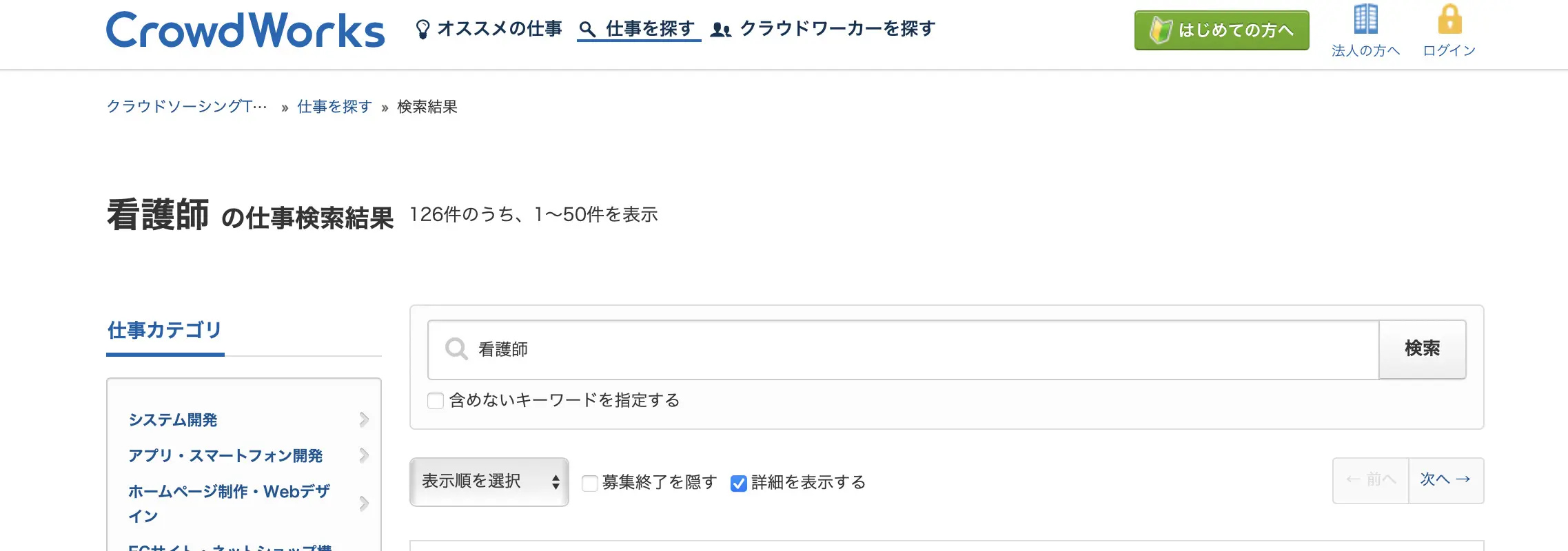Expand the アプリ・スマートフォン開発 category arrow
This screenshot has height=551, width=1568.
(x=364, y=455)
